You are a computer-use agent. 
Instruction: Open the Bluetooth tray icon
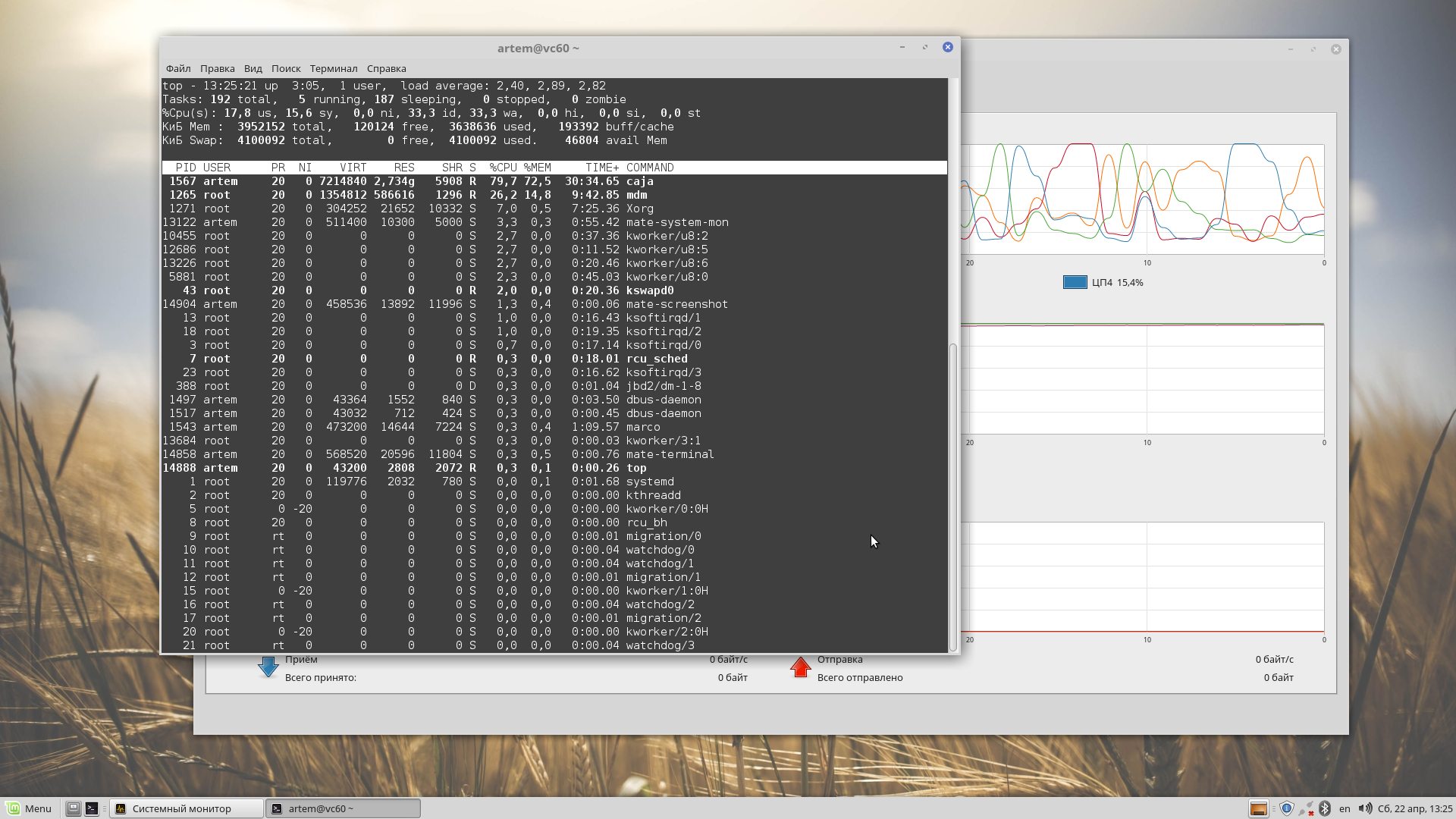pos(1325,808)
